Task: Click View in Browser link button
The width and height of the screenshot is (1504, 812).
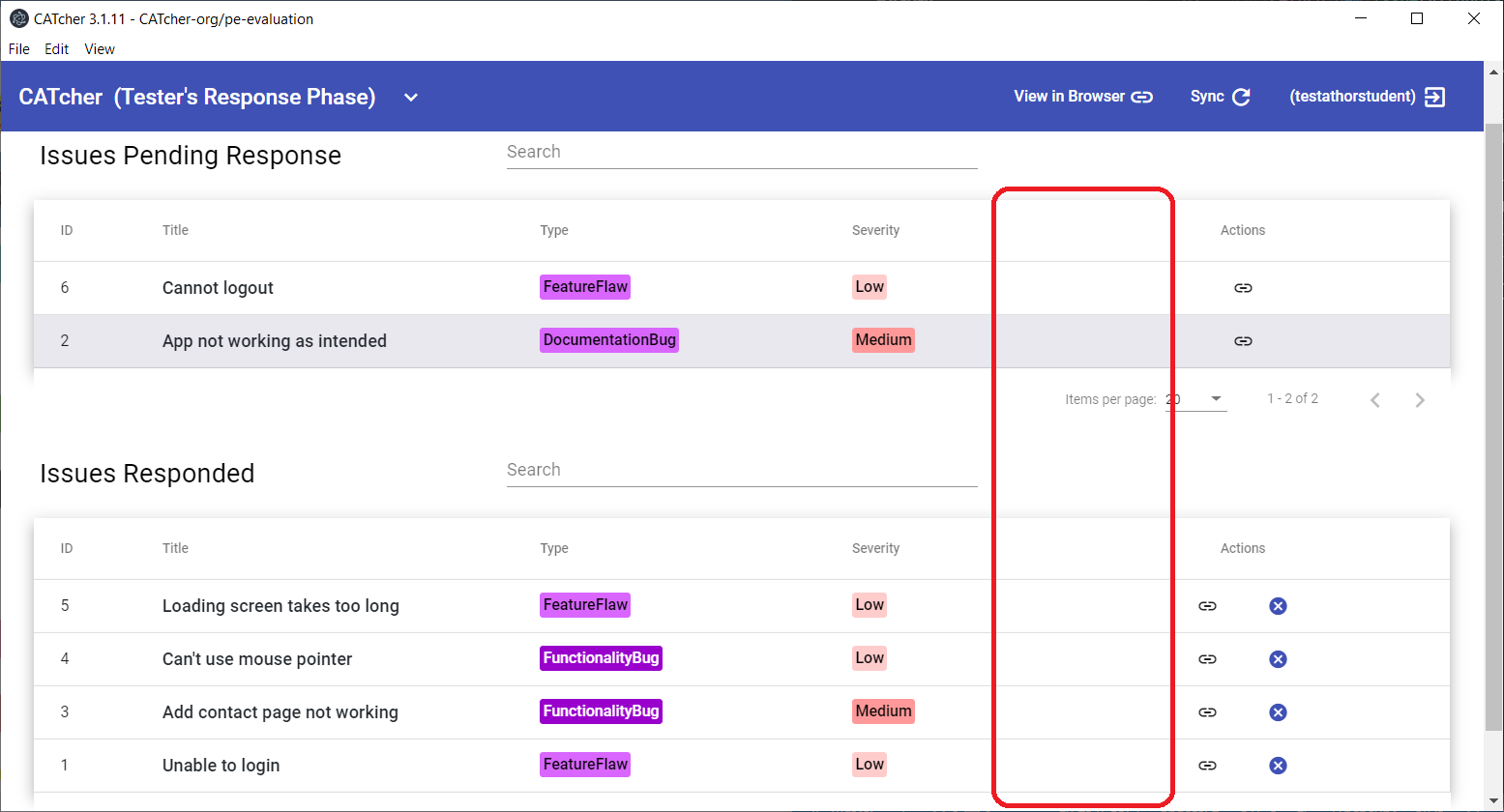Action: [1083, 97]
